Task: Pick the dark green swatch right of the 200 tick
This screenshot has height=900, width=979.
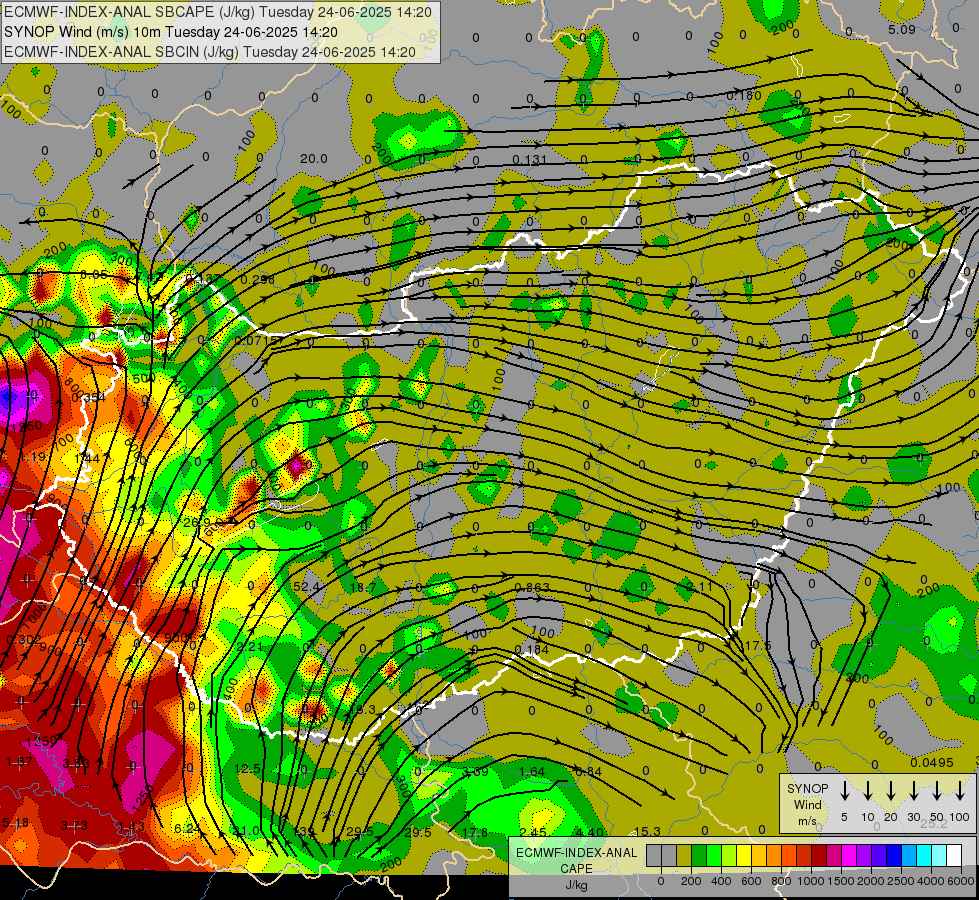Action: pos(699,856)
